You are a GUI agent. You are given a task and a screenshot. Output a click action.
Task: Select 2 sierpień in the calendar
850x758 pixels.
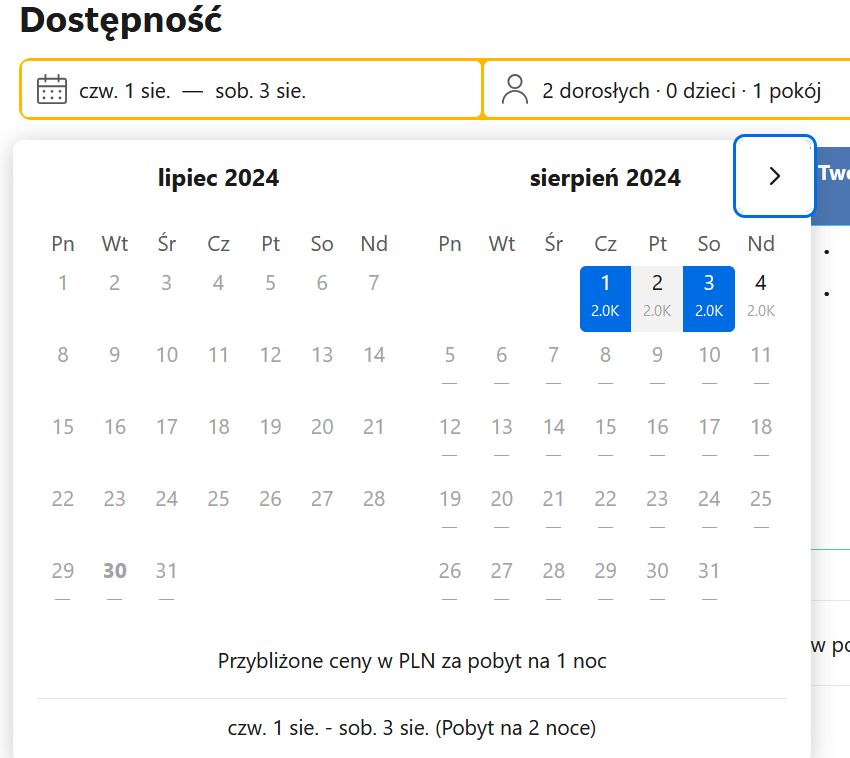tap(657, 298)
